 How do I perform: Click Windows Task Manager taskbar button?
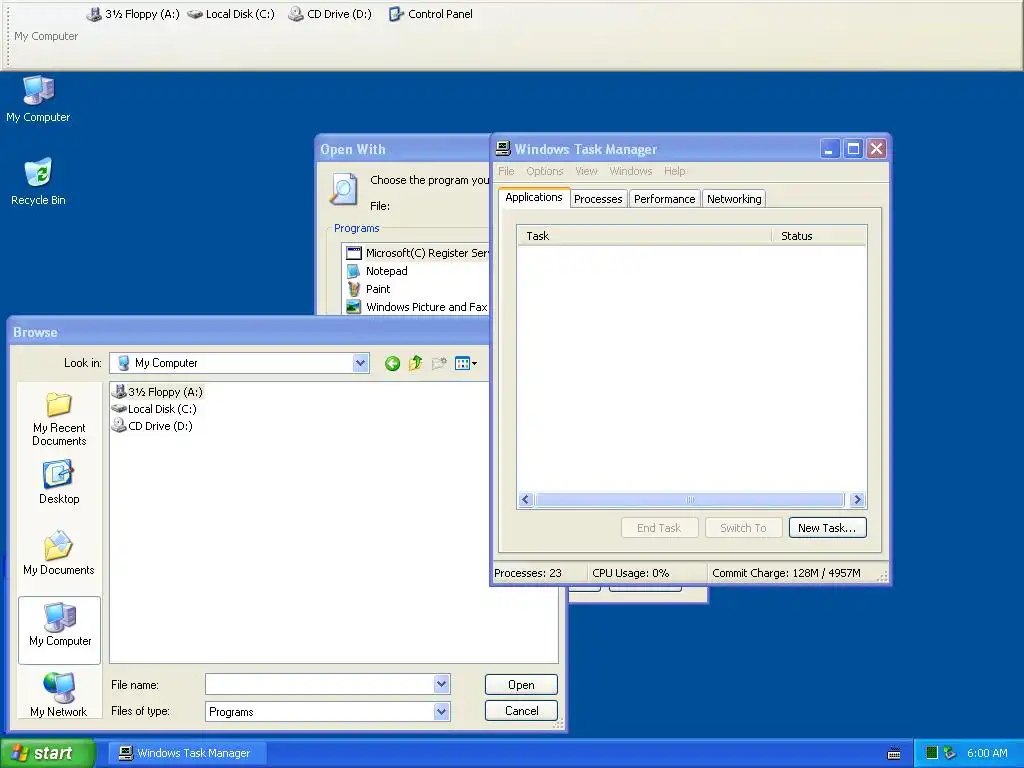tap(187, 753)
